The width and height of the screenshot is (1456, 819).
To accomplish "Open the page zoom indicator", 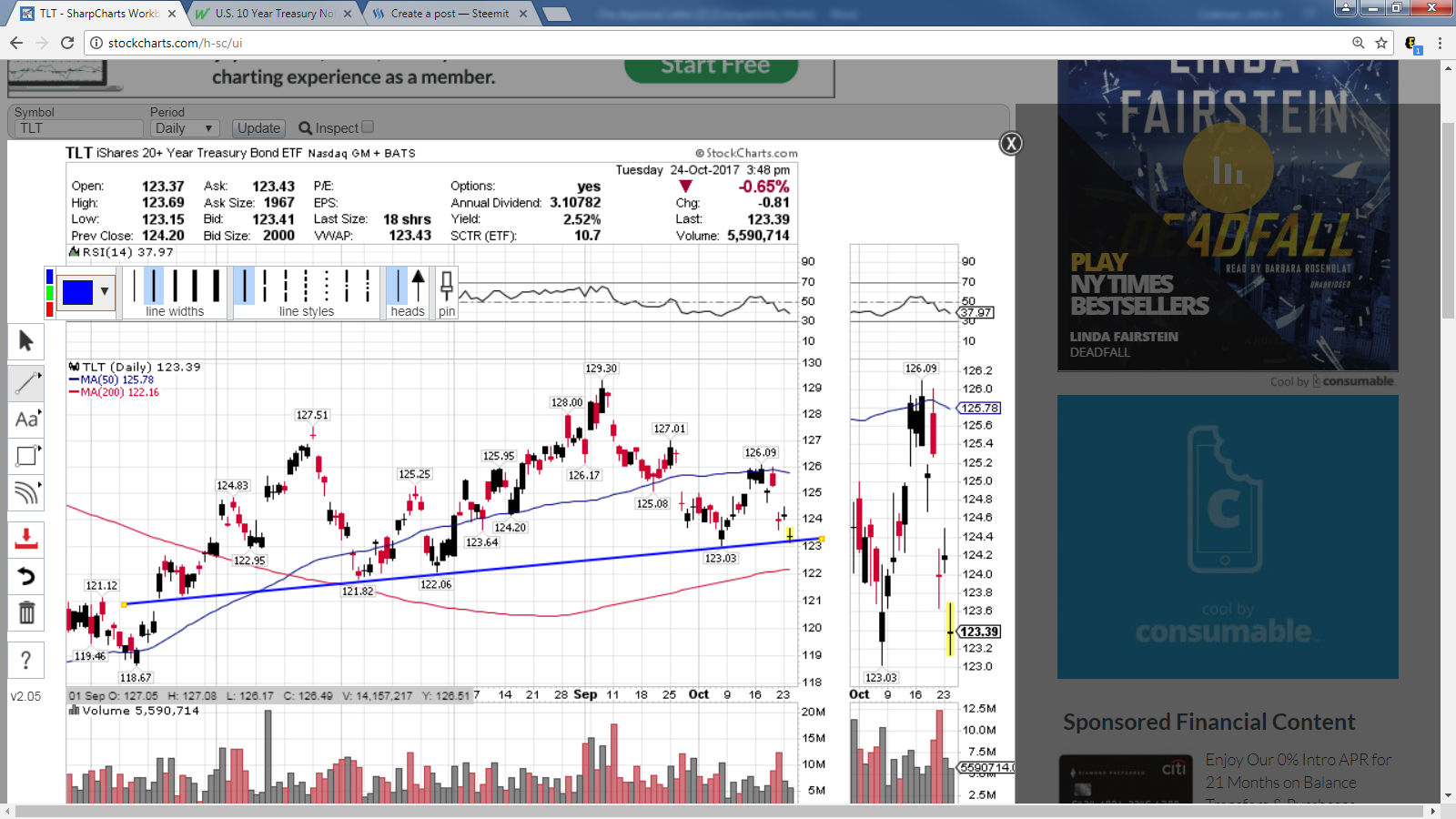I will 1358,43.
